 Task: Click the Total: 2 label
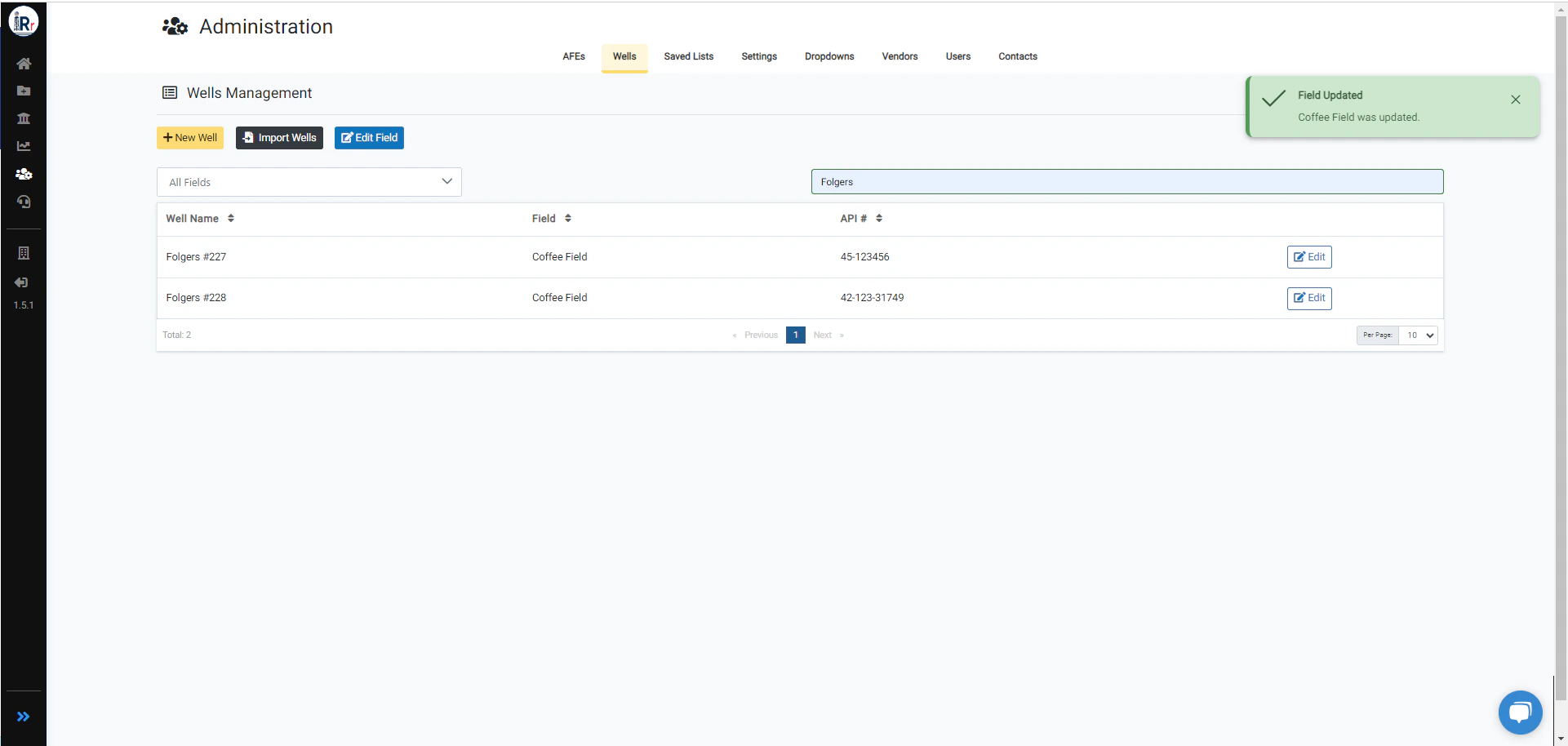tap(177, 335)
